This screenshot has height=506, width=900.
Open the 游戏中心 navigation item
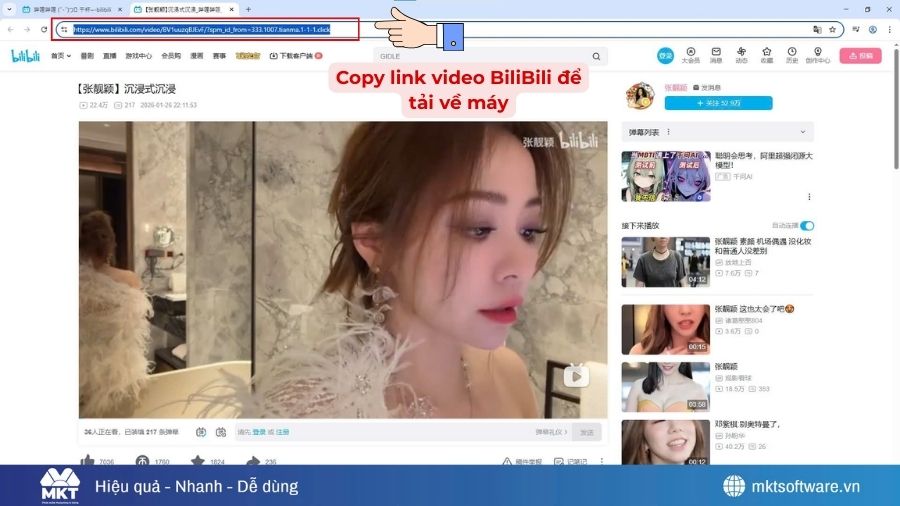pos(138,56)
